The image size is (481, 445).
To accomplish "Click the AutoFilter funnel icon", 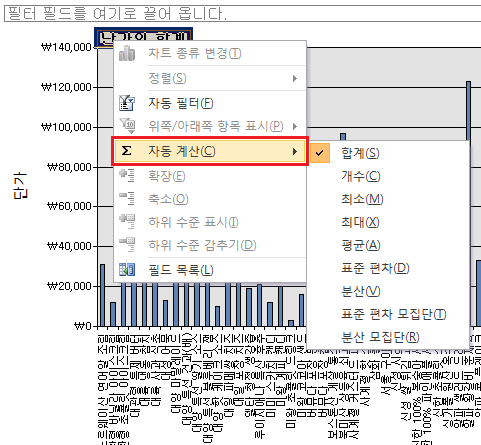I will (127, 103).
